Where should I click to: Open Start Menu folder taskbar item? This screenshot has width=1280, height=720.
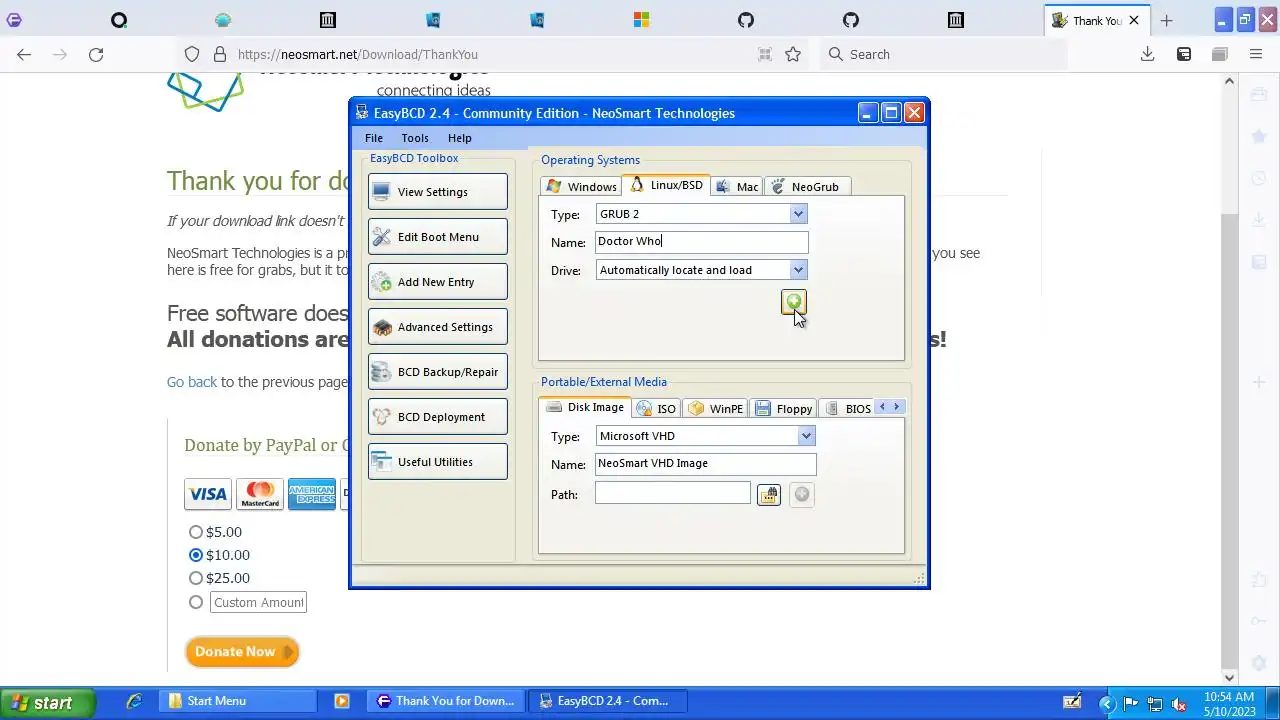[236, 701]
